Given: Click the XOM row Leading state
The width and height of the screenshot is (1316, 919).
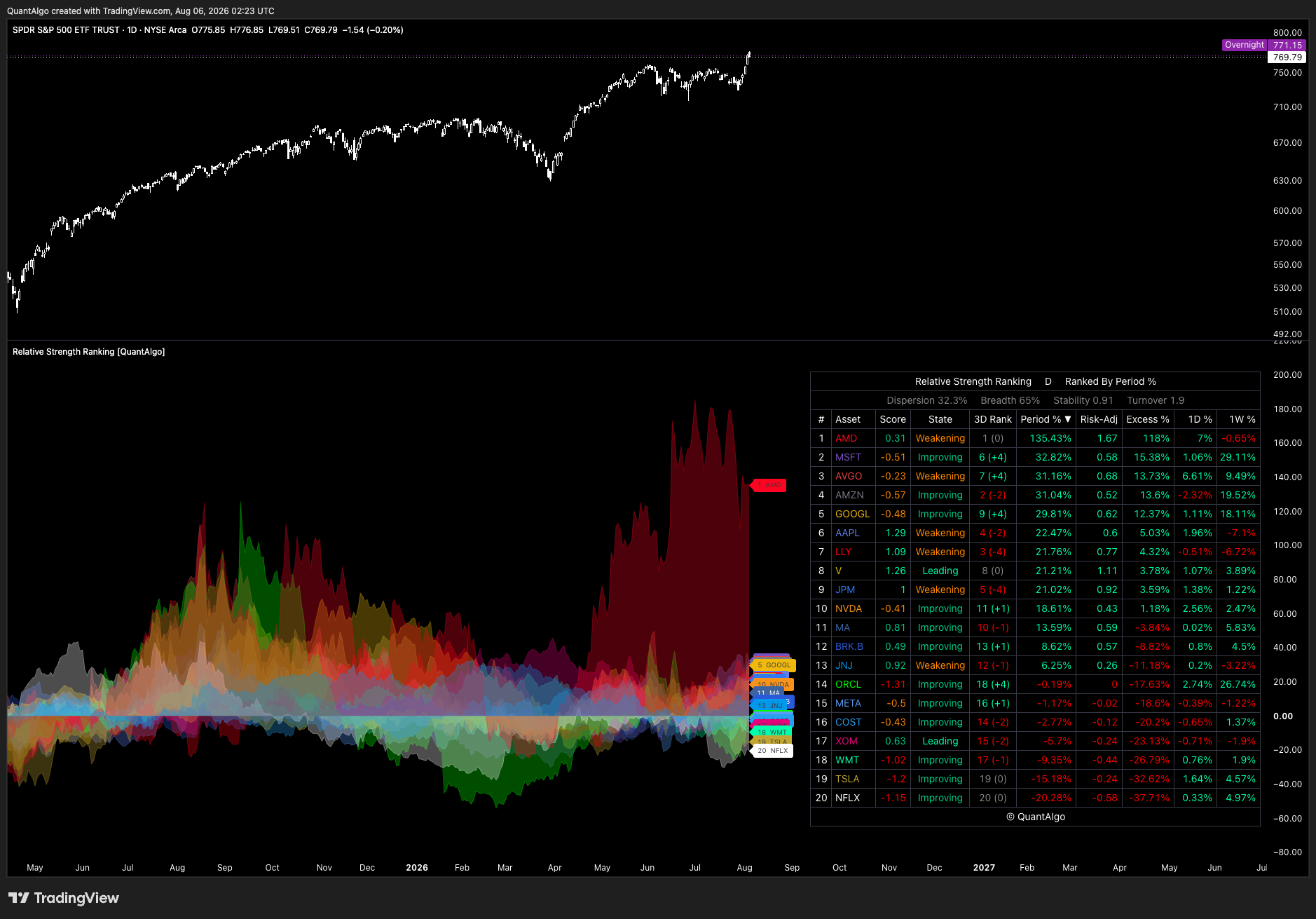Looking at the screenshot, I should point(940,741).
